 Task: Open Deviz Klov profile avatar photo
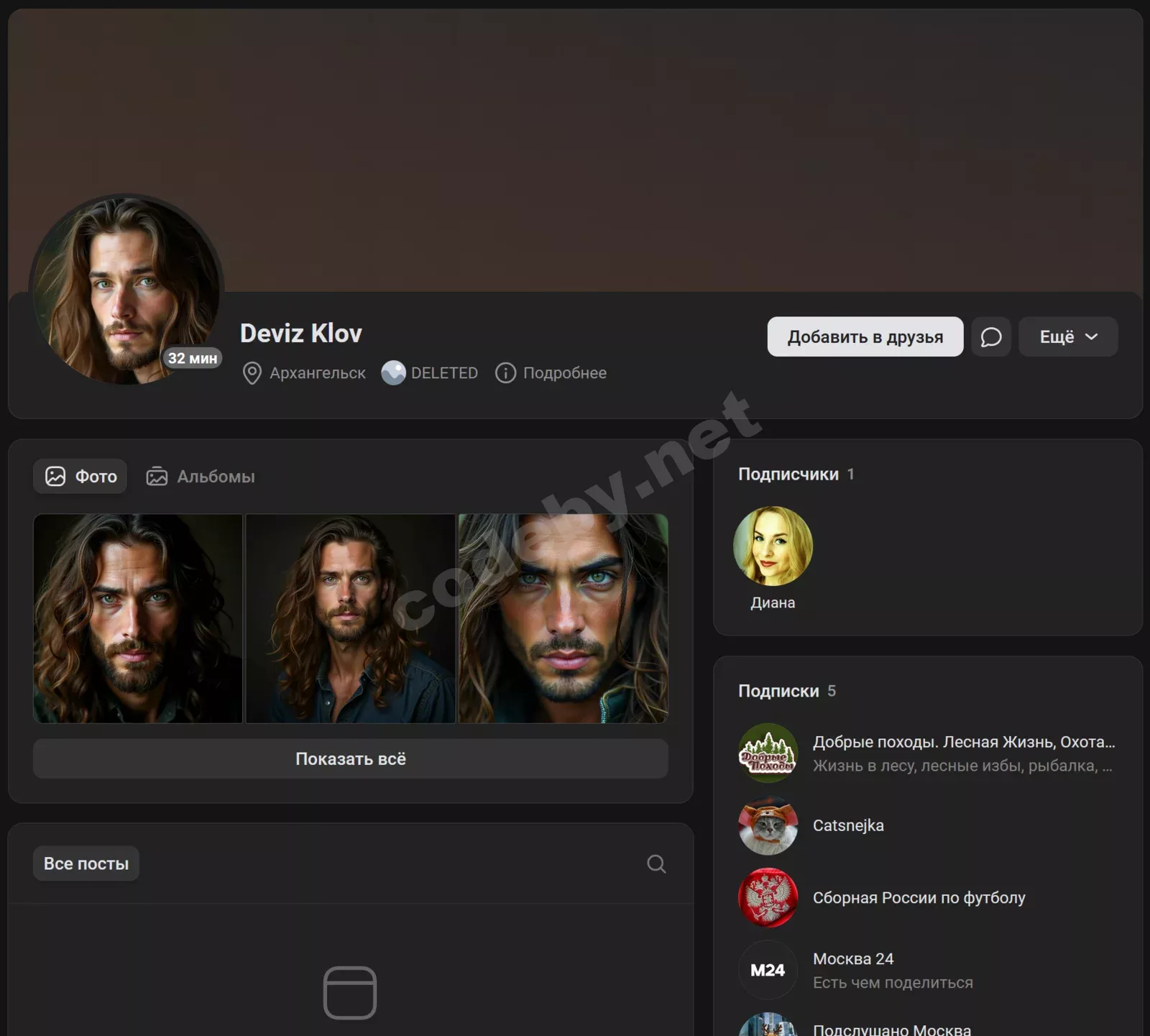126,290
